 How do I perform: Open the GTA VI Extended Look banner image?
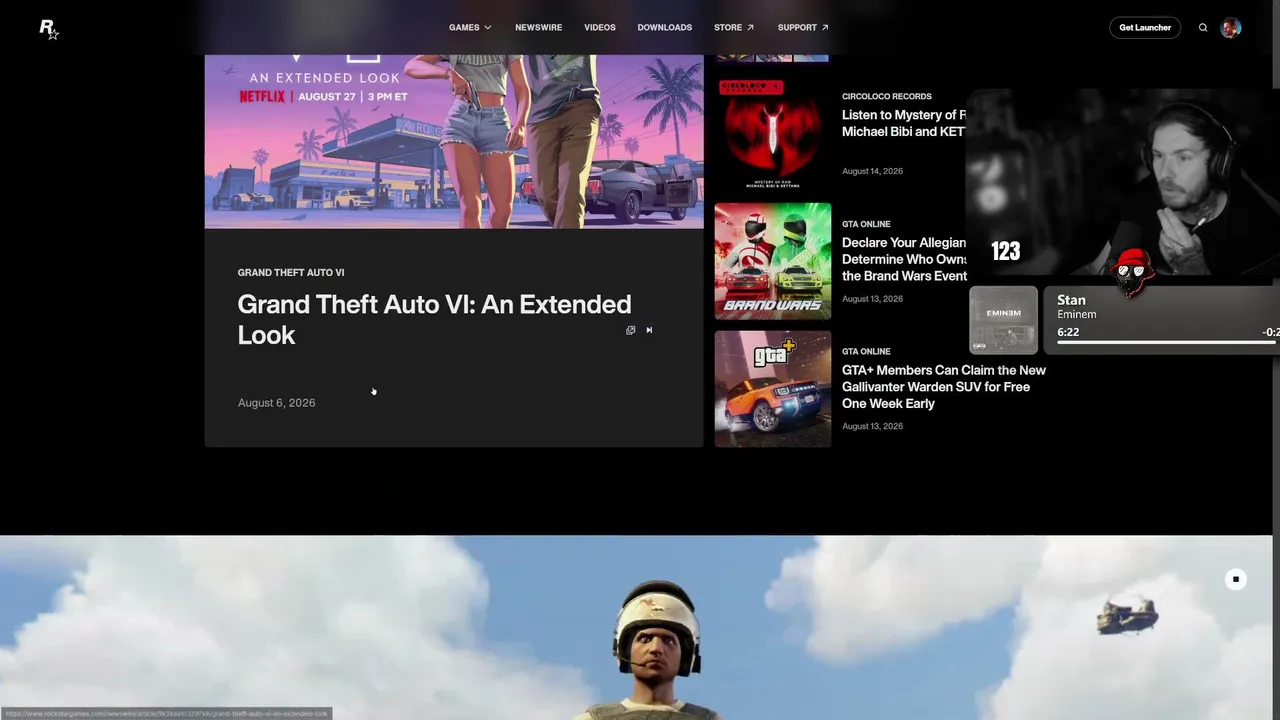tap(454, 141)
